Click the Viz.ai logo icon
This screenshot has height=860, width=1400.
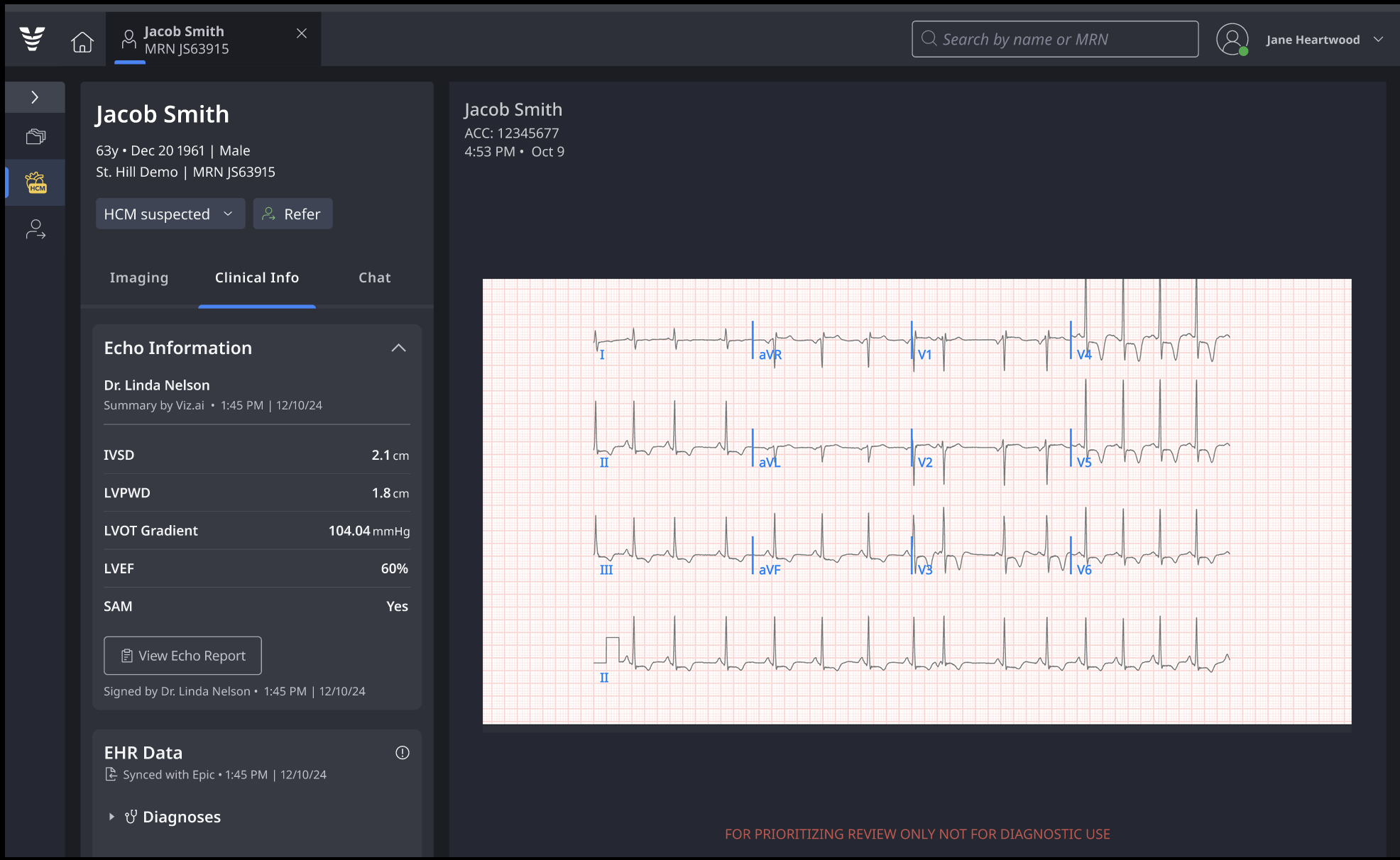click(x=33, y=39)
